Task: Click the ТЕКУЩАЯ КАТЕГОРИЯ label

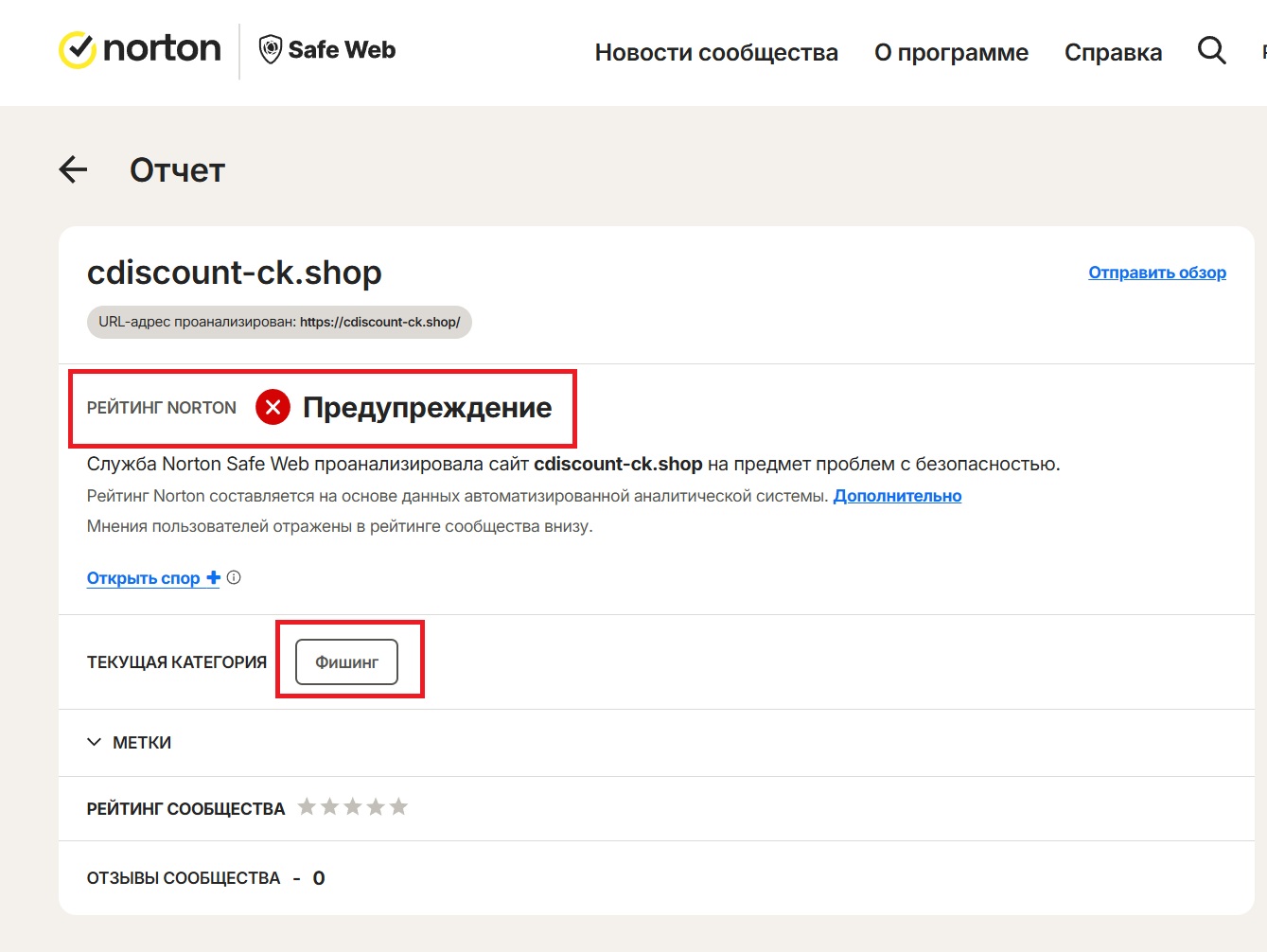Action: (177, 662)
